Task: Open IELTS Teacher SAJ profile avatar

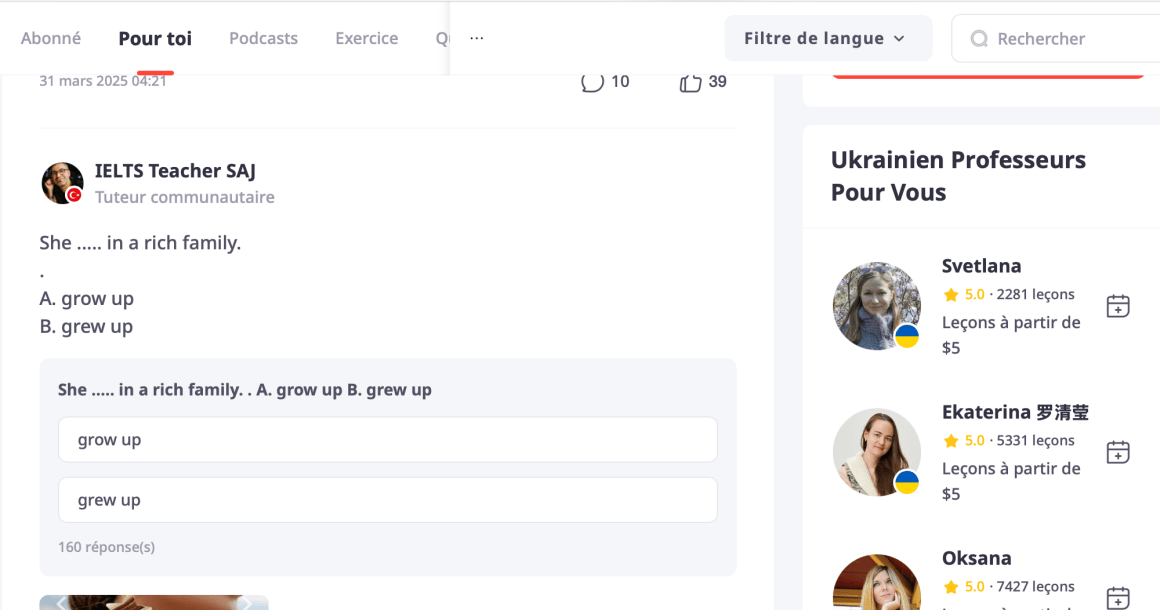Action: [x=62, y=183]
